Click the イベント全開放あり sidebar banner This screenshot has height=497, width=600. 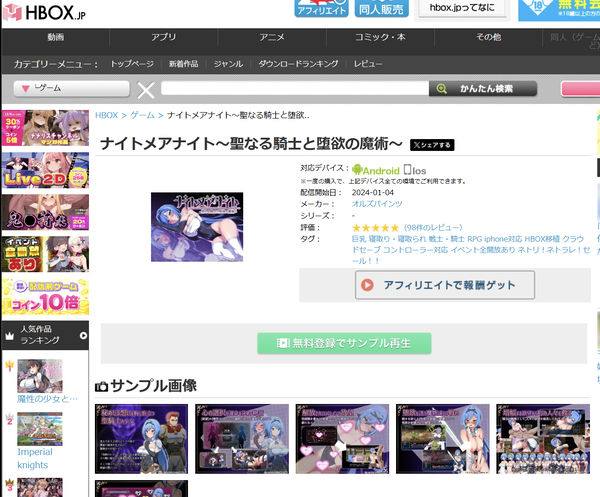[x=45, y=254]
